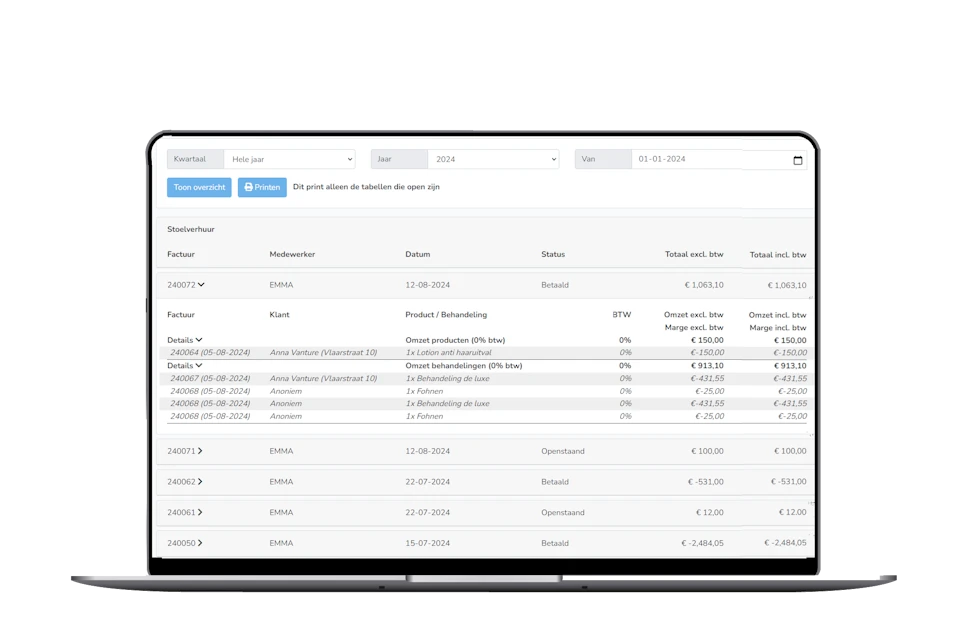This screenshot has width=960, height=640.
Task: Expand invoice 240050 chevron
Action: (x=200, y=543)
